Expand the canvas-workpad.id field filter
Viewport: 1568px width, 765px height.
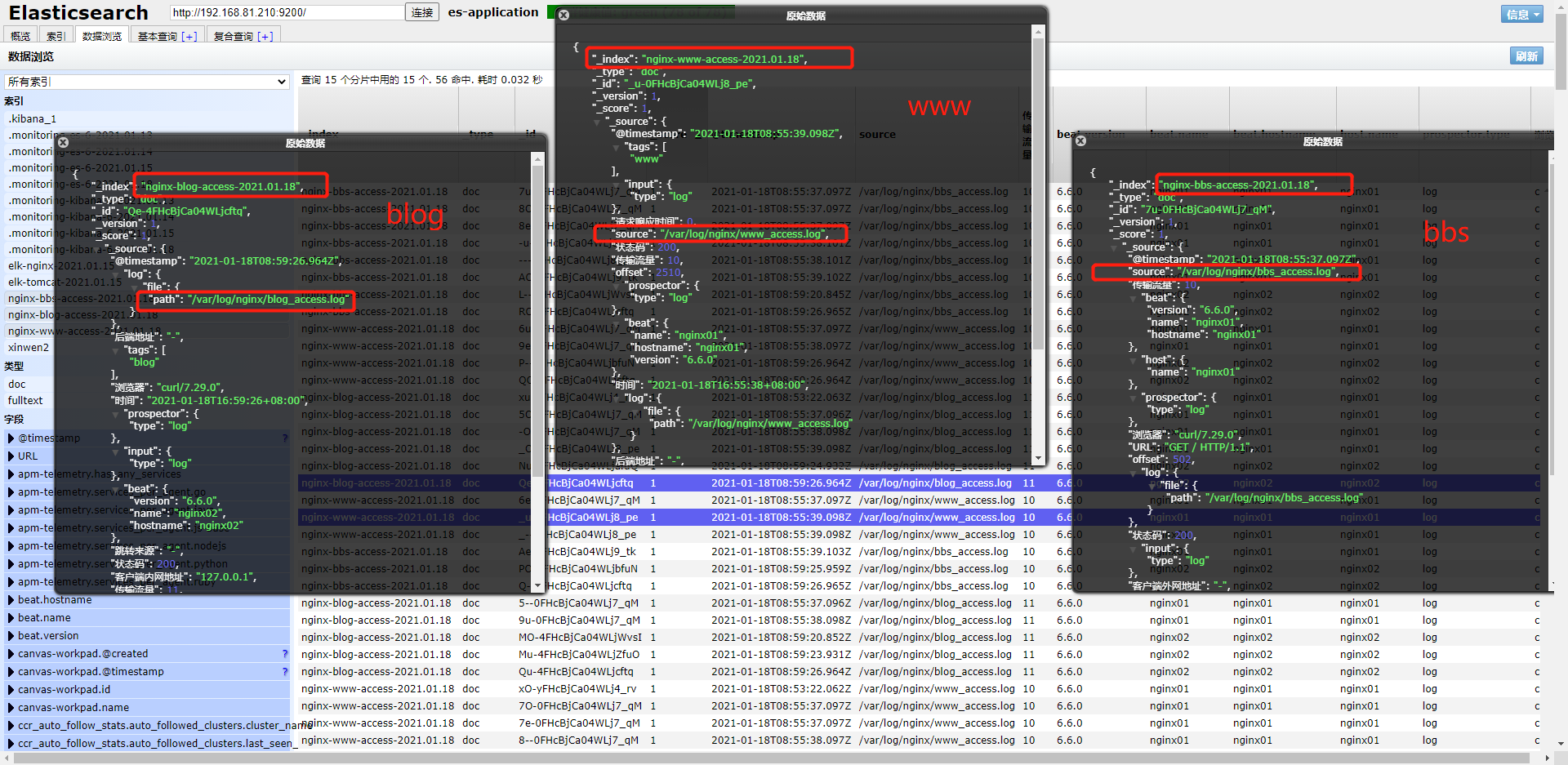click(11, 690)
